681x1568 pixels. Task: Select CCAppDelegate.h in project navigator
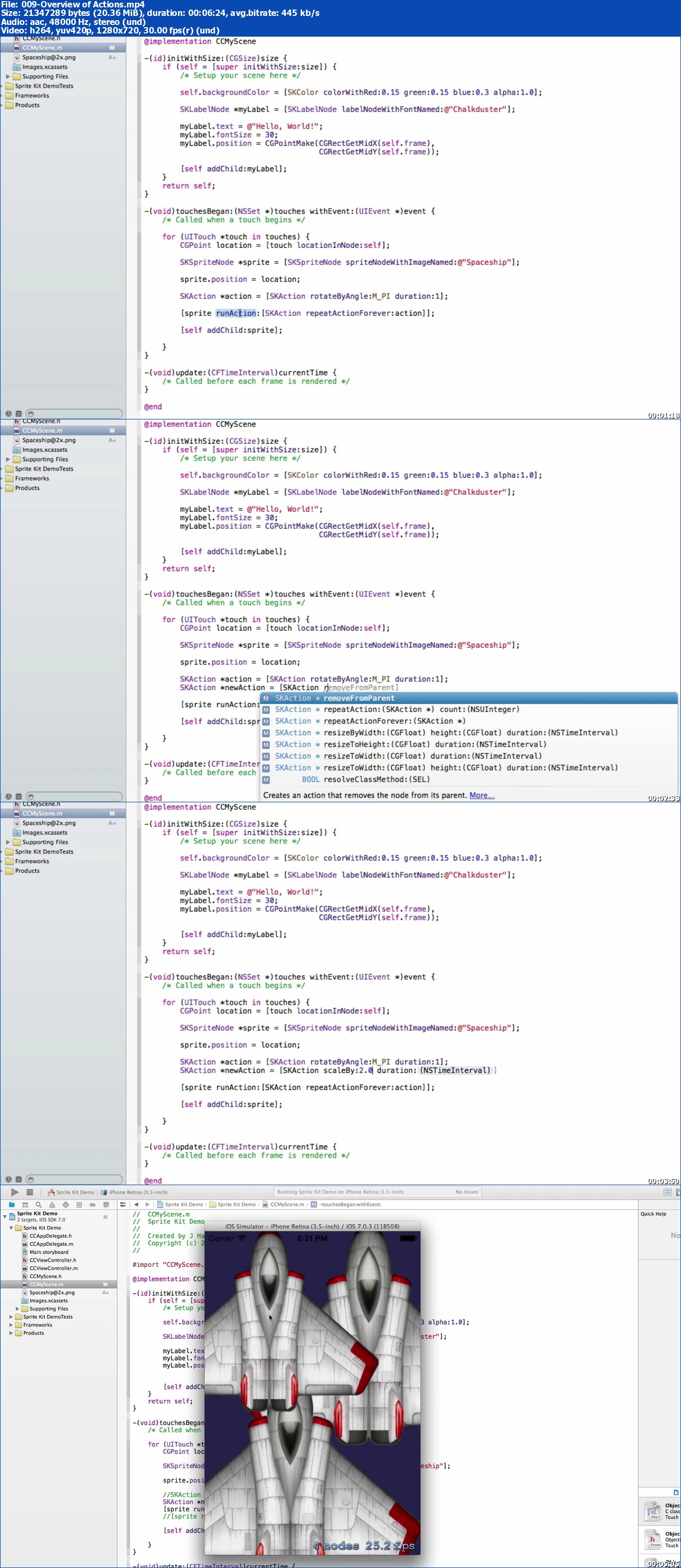click(50, 1236)
